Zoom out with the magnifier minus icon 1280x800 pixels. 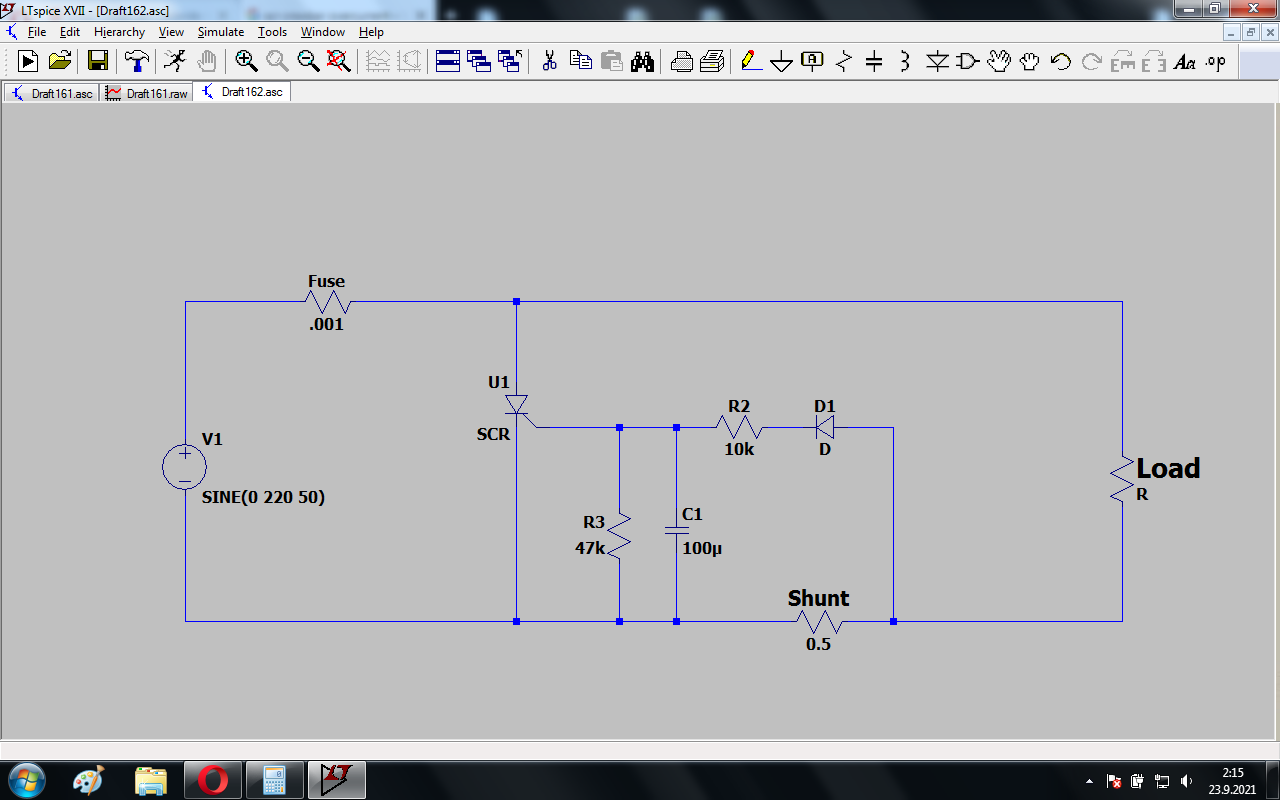(x=308, y=61)
